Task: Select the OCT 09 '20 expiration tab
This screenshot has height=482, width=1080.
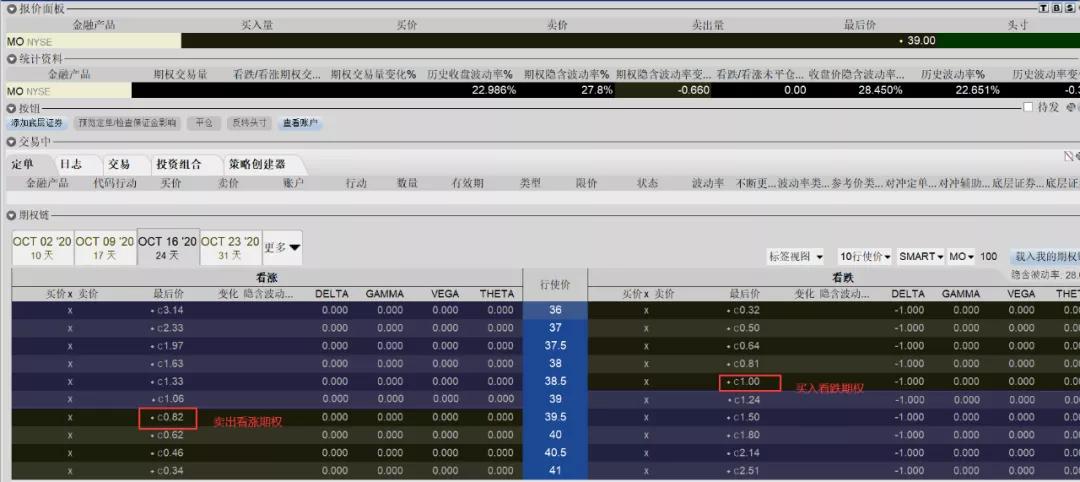Action: click(105, 248)
